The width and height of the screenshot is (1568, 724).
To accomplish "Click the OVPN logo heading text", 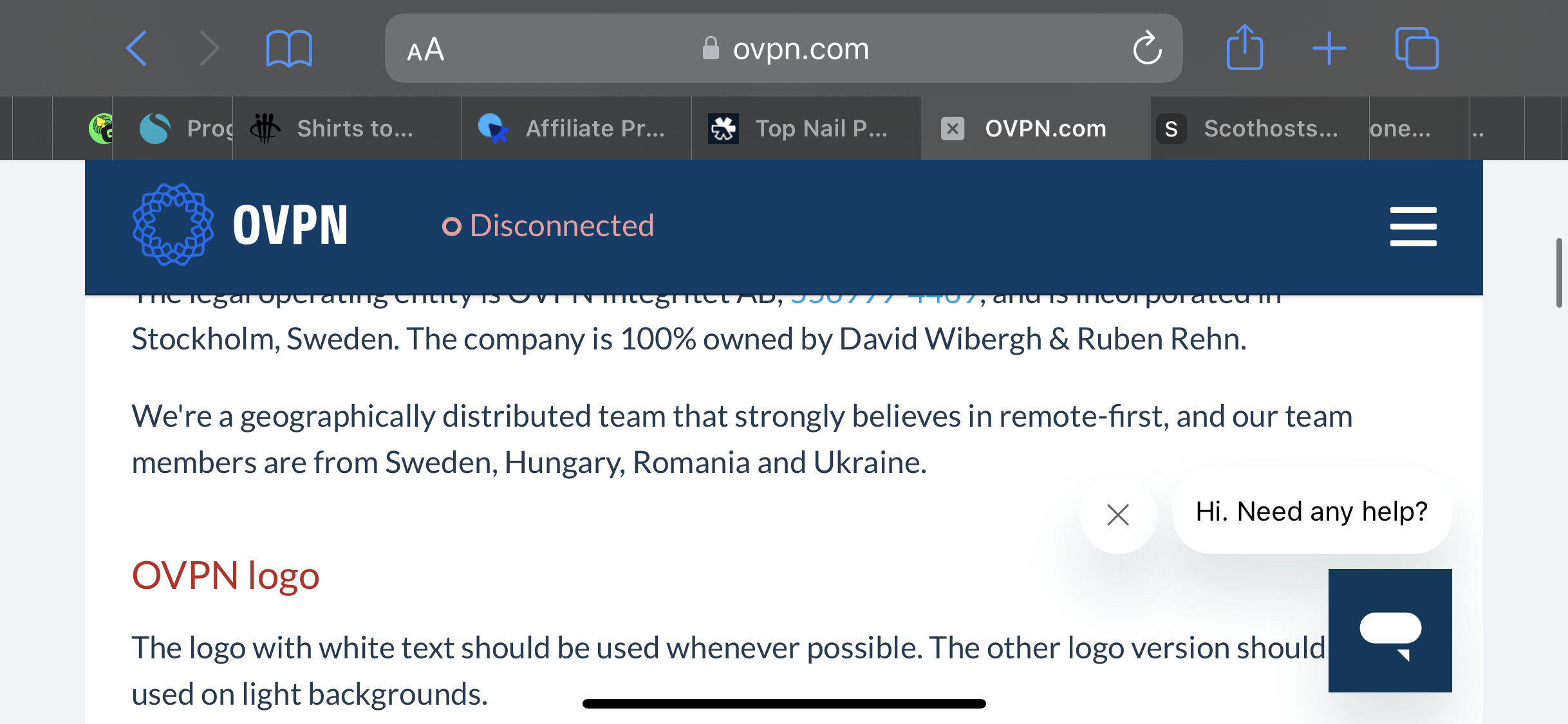I will pos(225,575).
